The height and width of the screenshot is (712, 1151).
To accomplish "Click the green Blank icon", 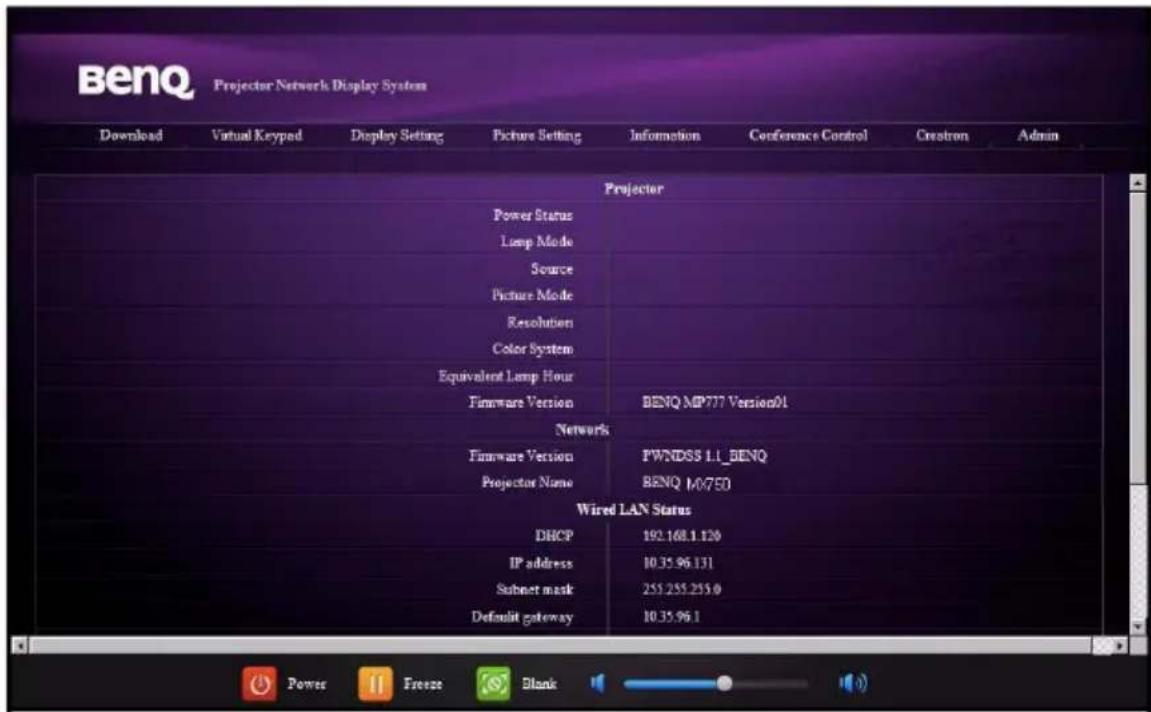I will 493,684.
